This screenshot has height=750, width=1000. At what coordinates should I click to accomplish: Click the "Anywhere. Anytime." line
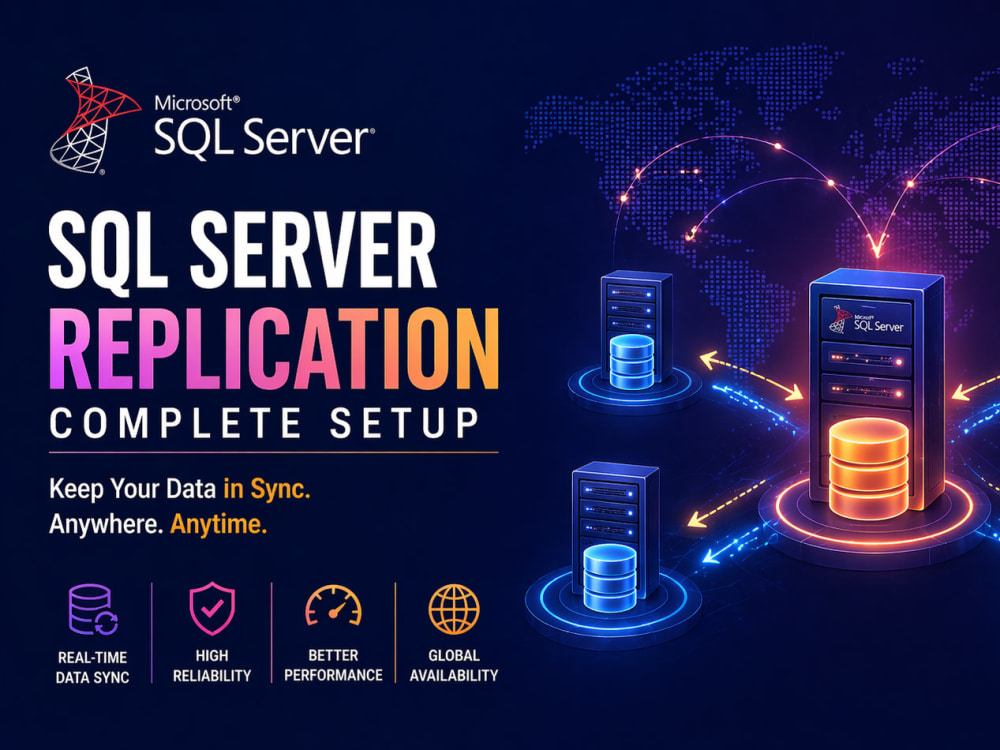pyautogui.click(x=158, y=524)
